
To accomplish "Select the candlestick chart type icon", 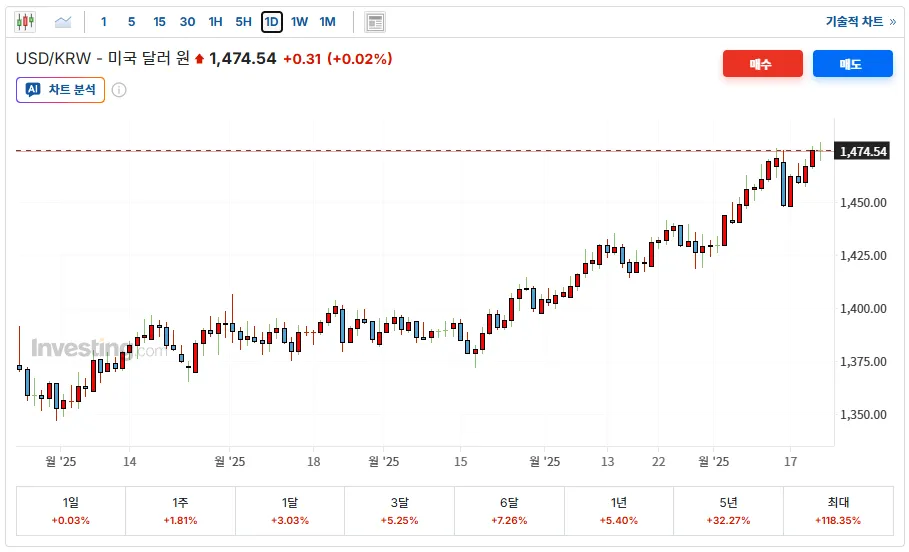I will click(25, 22).
